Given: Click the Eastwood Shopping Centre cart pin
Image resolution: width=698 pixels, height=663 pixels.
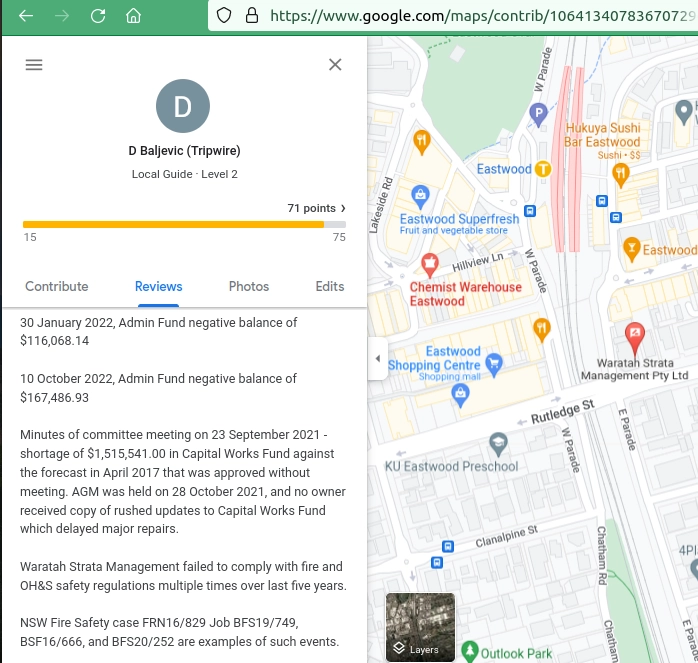Looking at the screenshot, I should [x=494, y=365].
